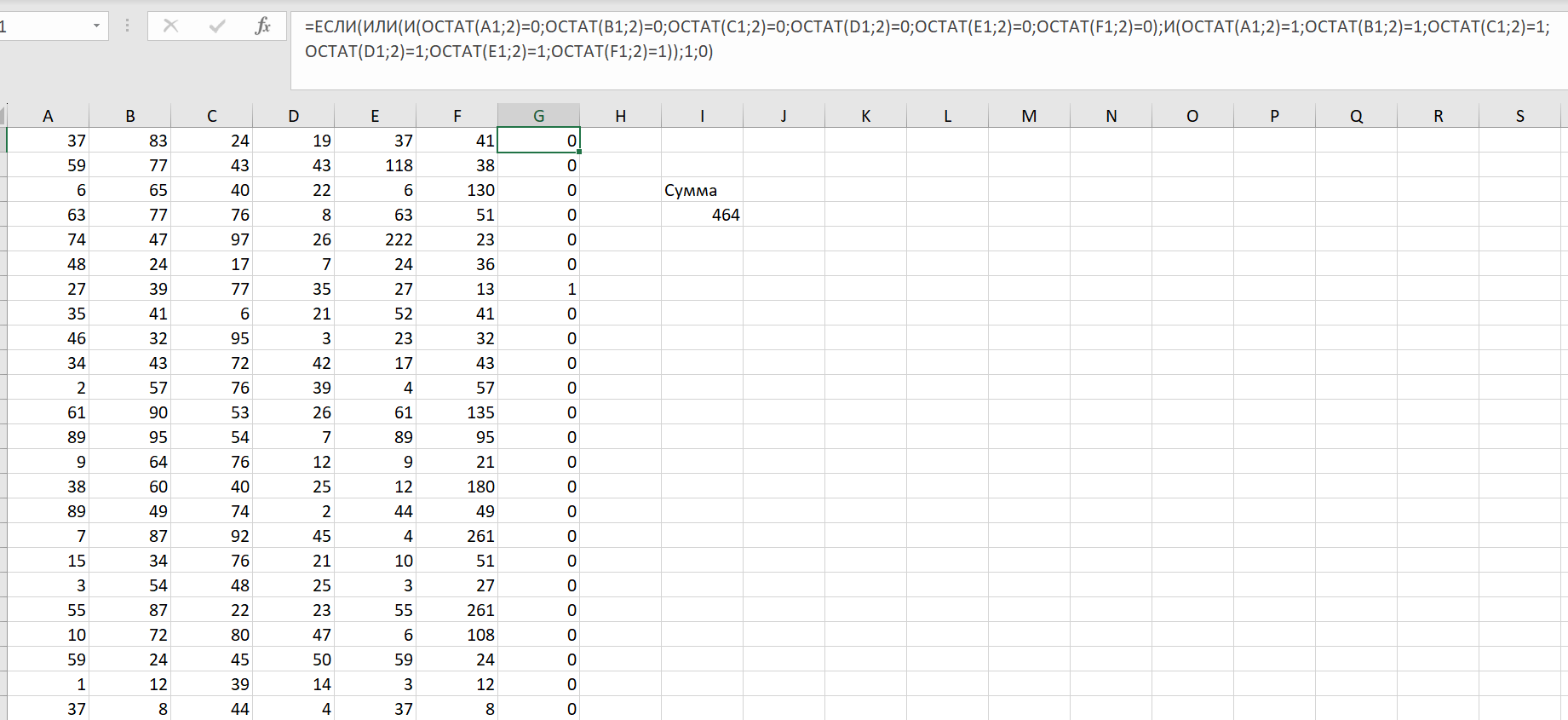Open the Insert Function fx dialog

263,26
